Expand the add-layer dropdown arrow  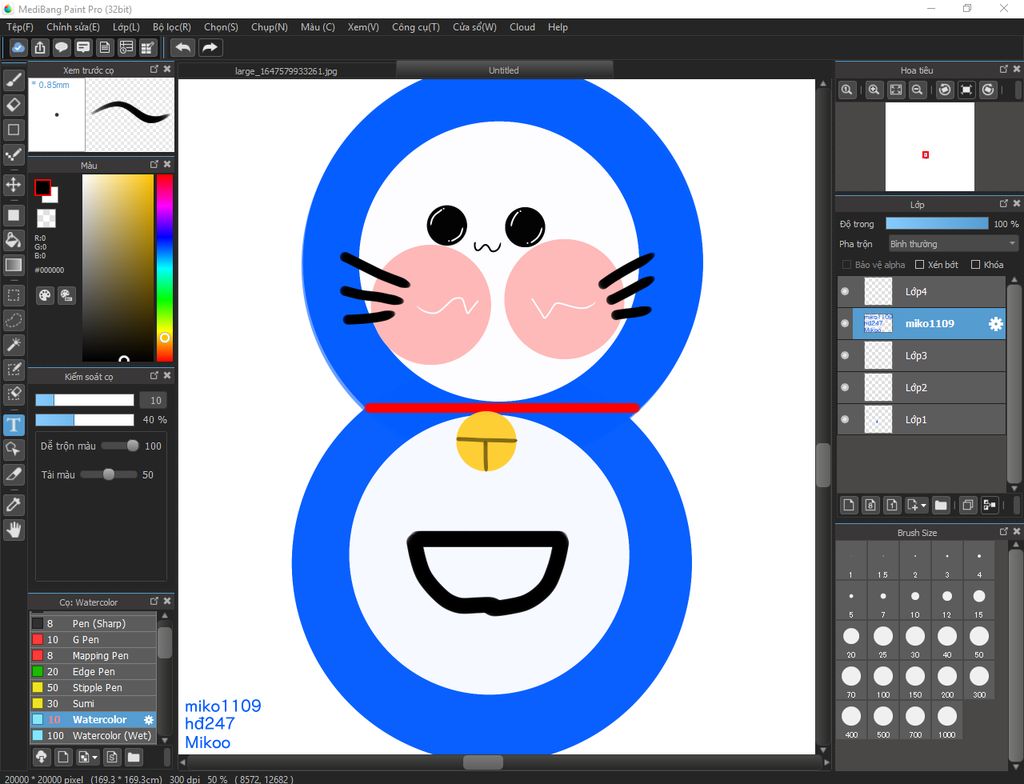(x=923, y=506)
